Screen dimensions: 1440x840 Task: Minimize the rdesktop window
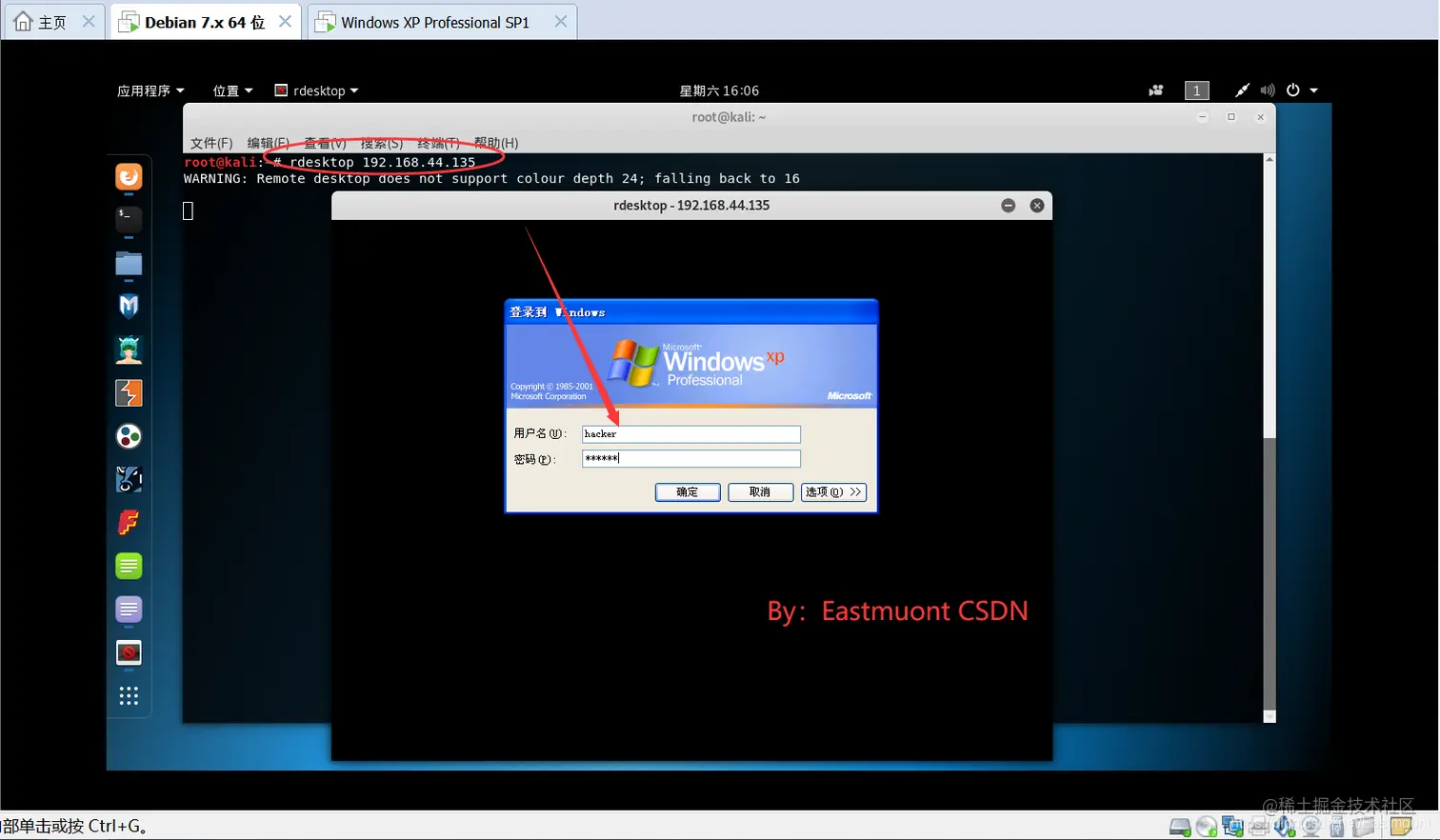(1009, 206)
